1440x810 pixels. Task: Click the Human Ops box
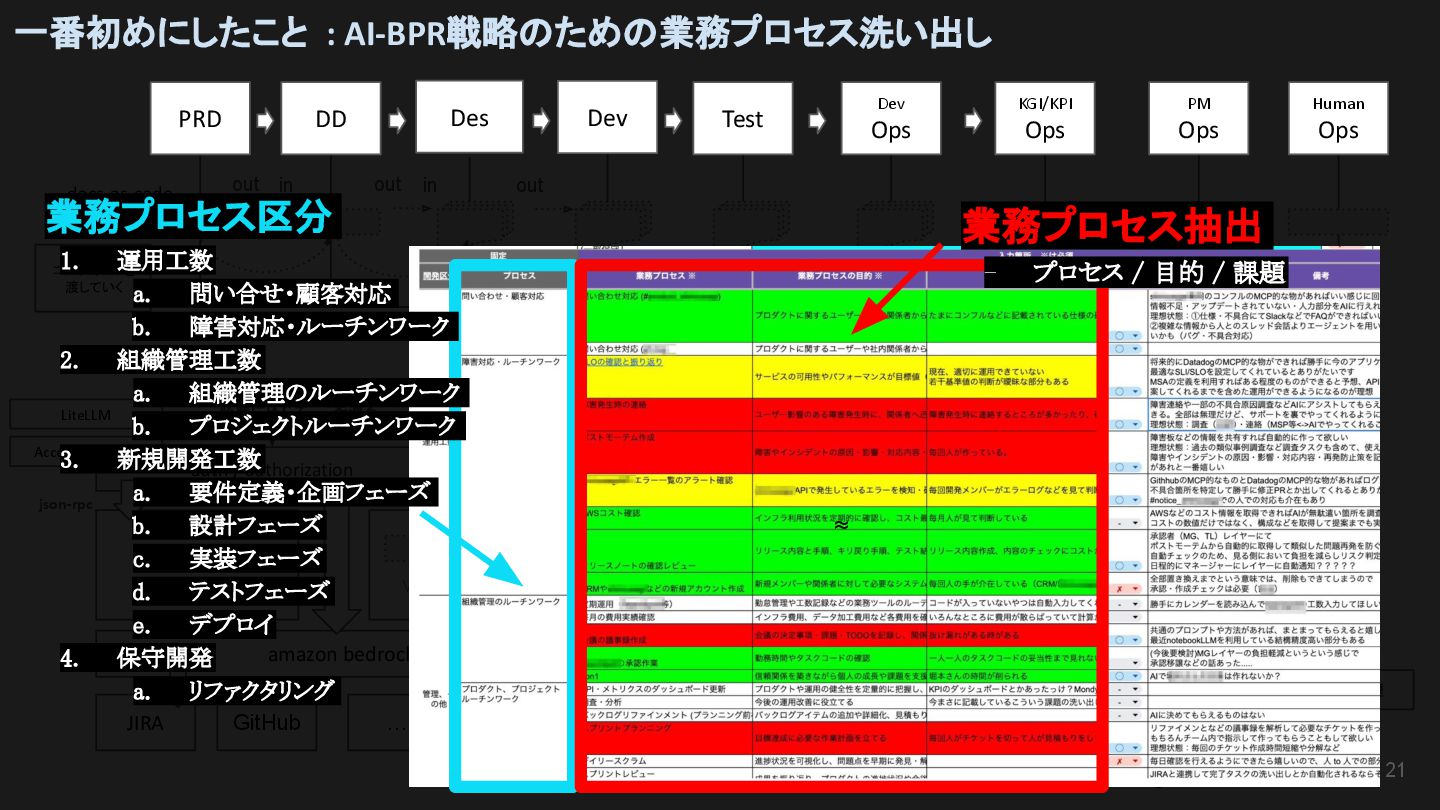[1338, 118]
